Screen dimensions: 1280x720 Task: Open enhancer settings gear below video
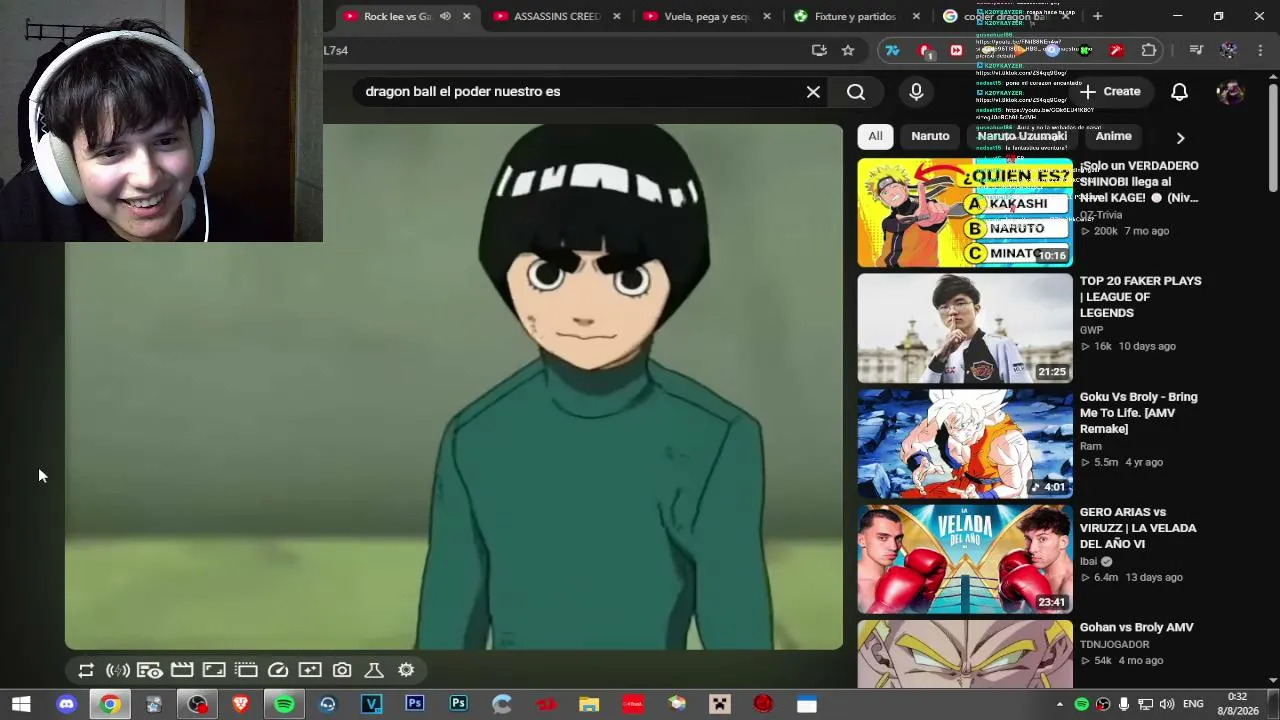406,670
